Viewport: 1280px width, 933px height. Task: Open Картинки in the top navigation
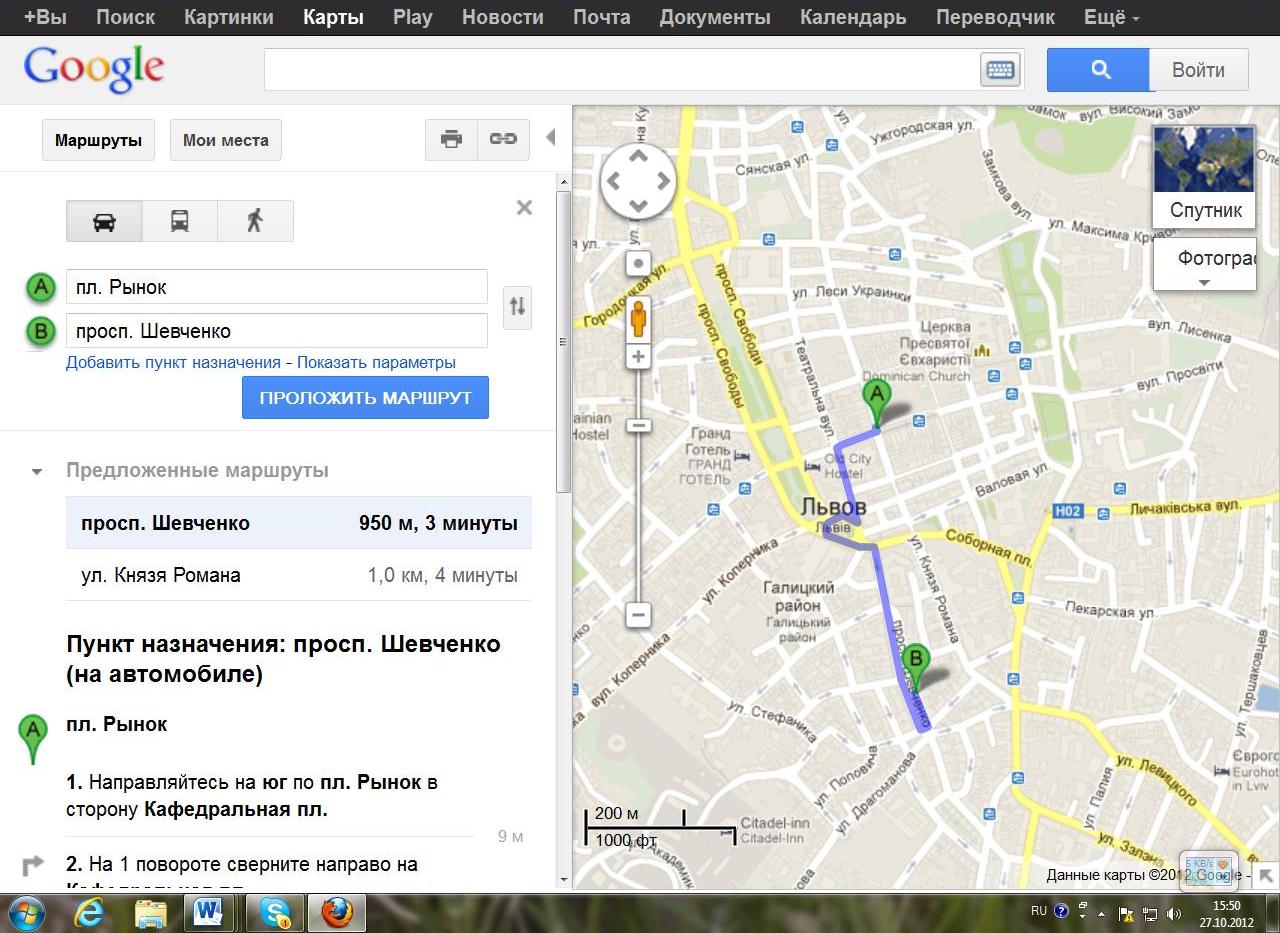[x=229, y=17]
